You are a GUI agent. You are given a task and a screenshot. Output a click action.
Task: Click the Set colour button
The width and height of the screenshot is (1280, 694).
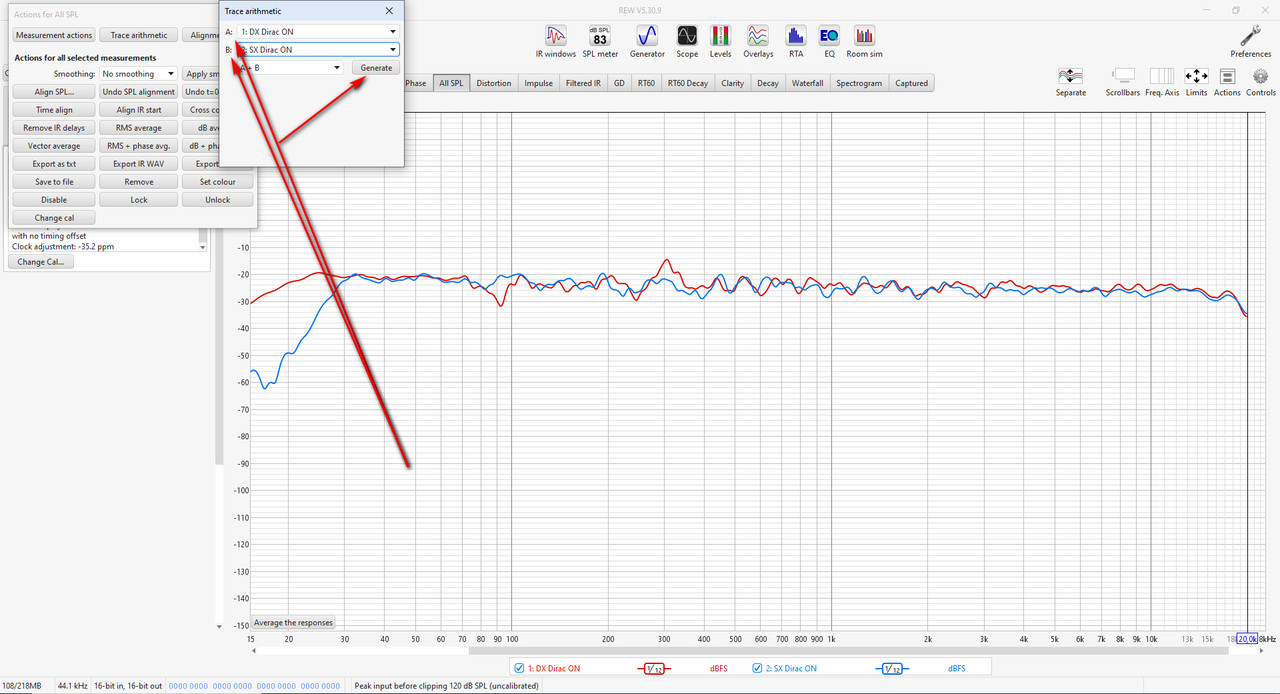pyautogui.click(x=218, y=182)
